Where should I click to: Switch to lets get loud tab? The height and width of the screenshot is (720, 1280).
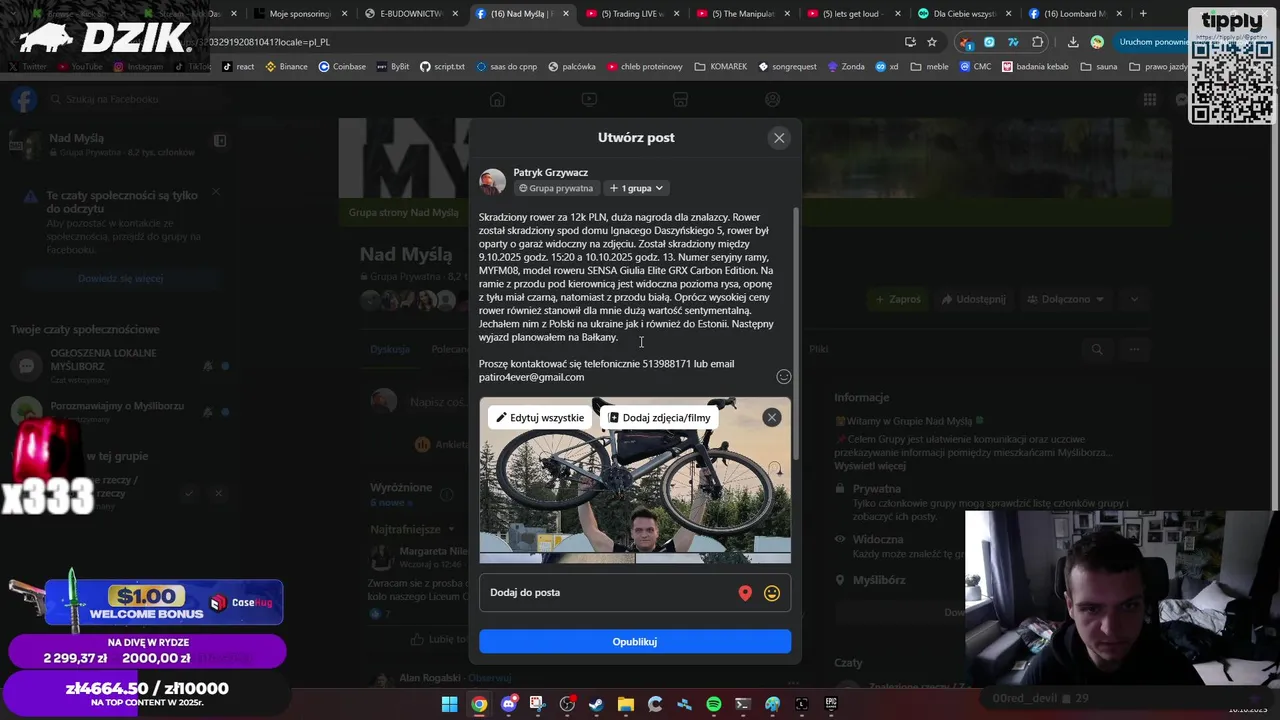(x=852, y=14)
